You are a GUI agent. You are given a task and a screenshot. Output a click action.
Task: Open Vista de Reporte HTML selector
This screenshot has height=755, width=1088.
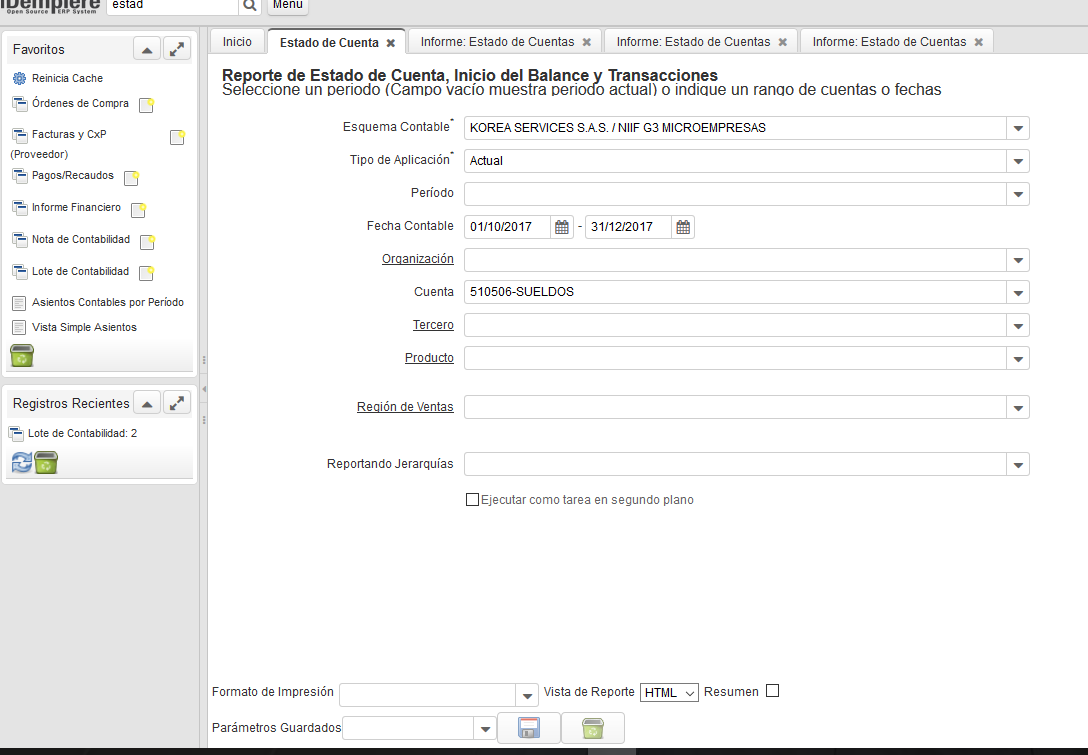668,693
